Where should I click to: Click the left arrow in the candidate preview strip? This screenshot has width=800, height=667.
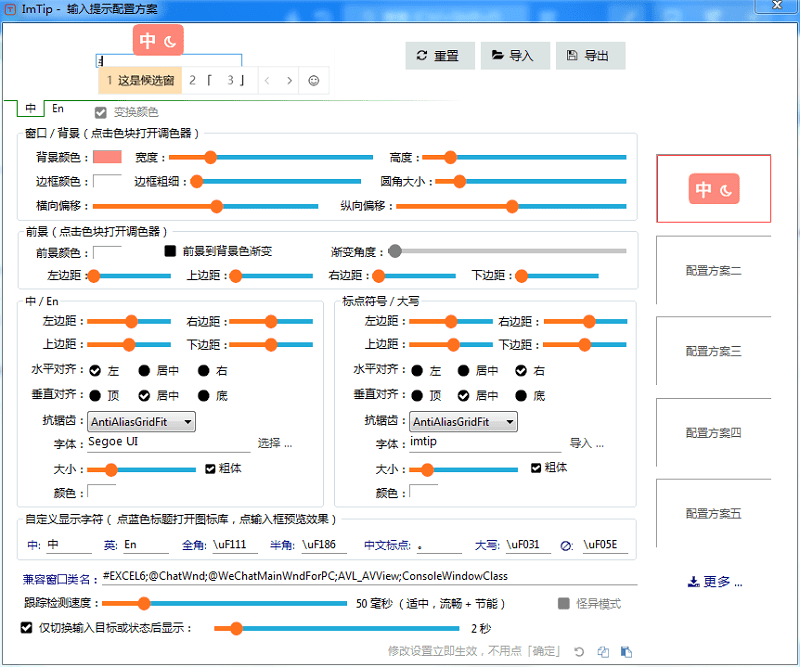tap(267, 80)
